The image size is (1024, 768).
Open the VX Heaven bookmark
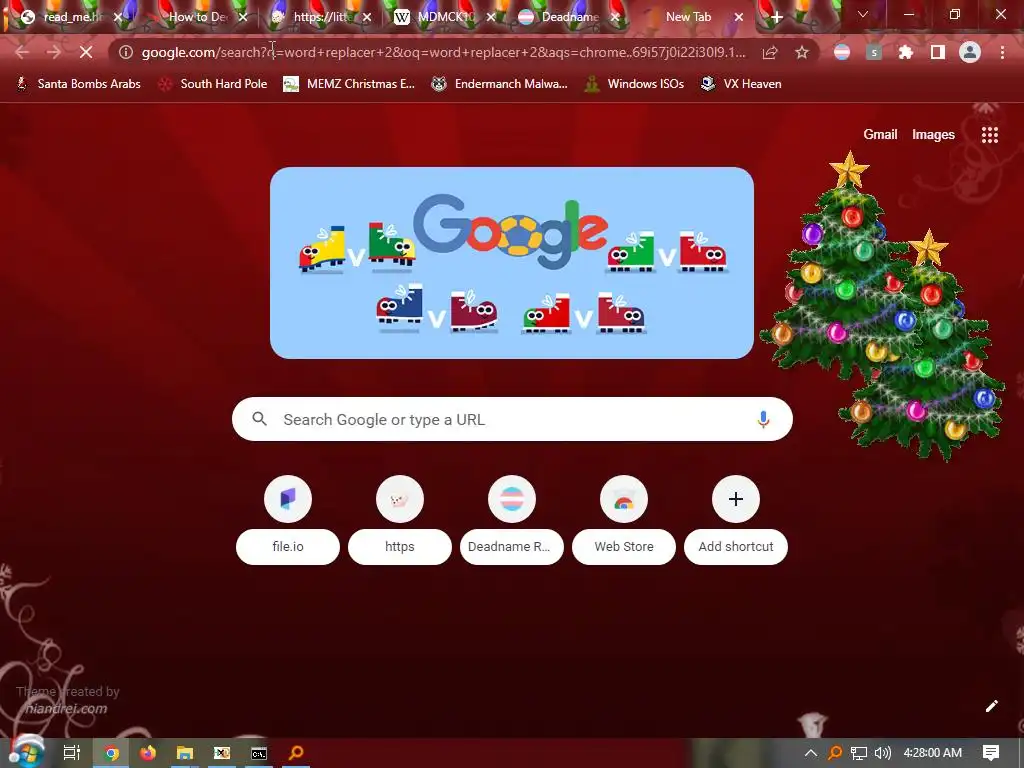click(741, 84)
